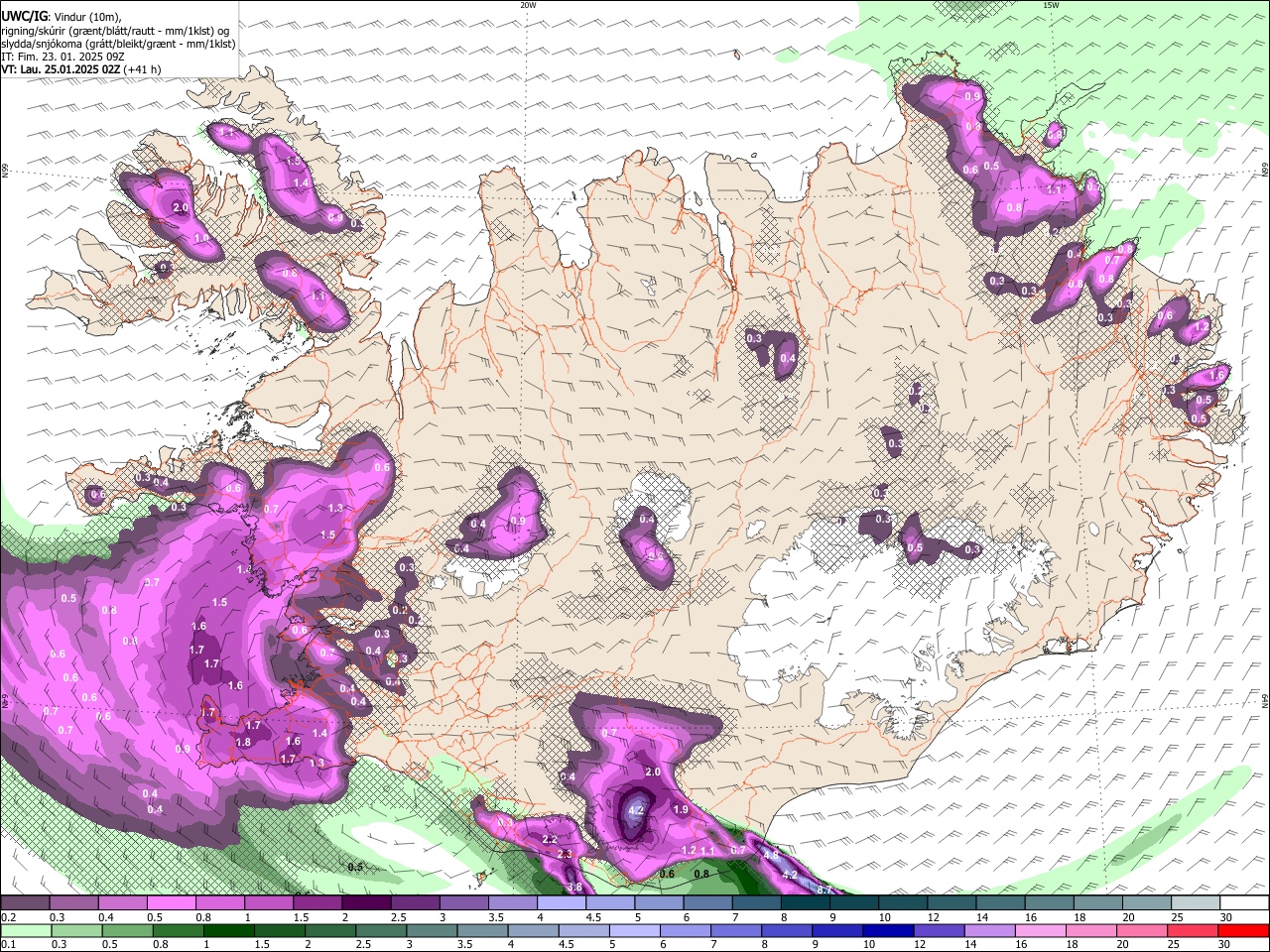Click the 'VT: Lau. 25.01.2025 02Z (+41 h)' line
The image size is (1270, 952).
click(81, 69)
